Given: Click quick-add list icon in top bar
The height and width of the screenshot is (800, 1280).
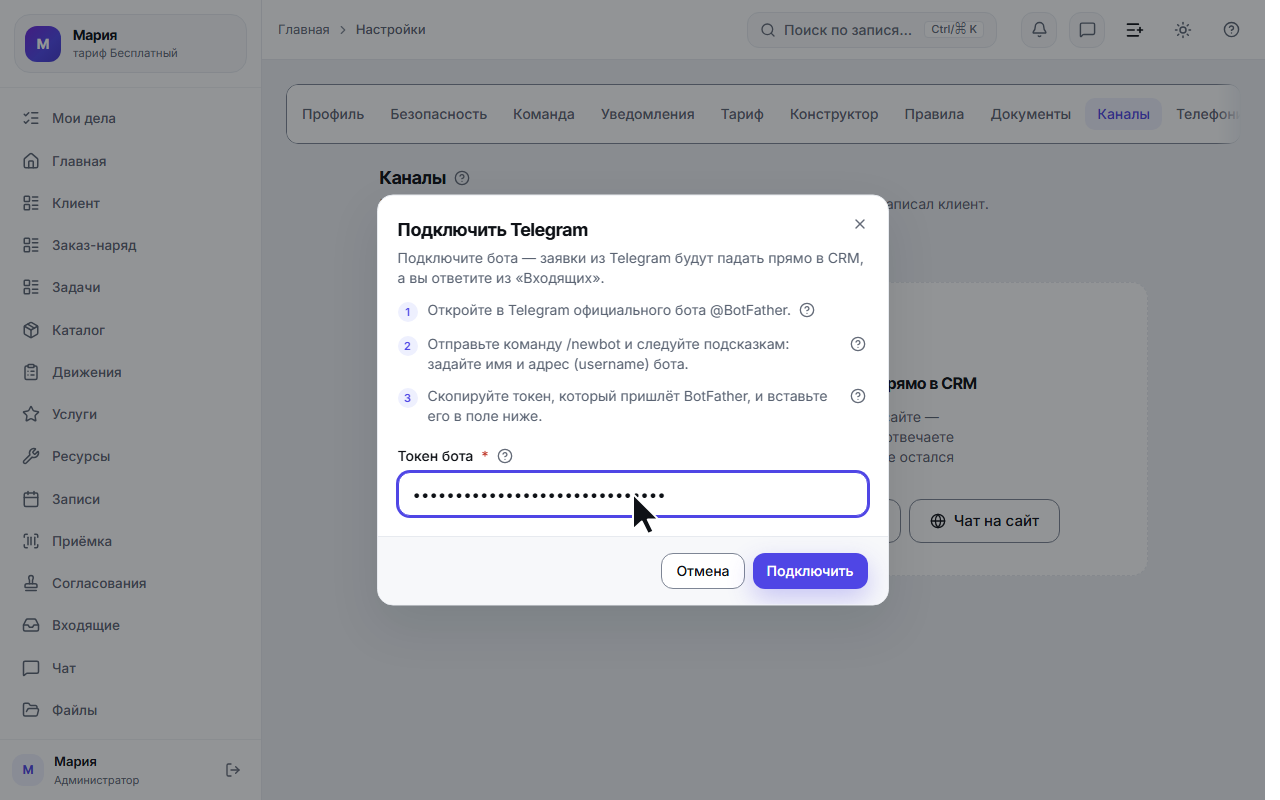Looking at the screenshot, I should point(1135,30).
